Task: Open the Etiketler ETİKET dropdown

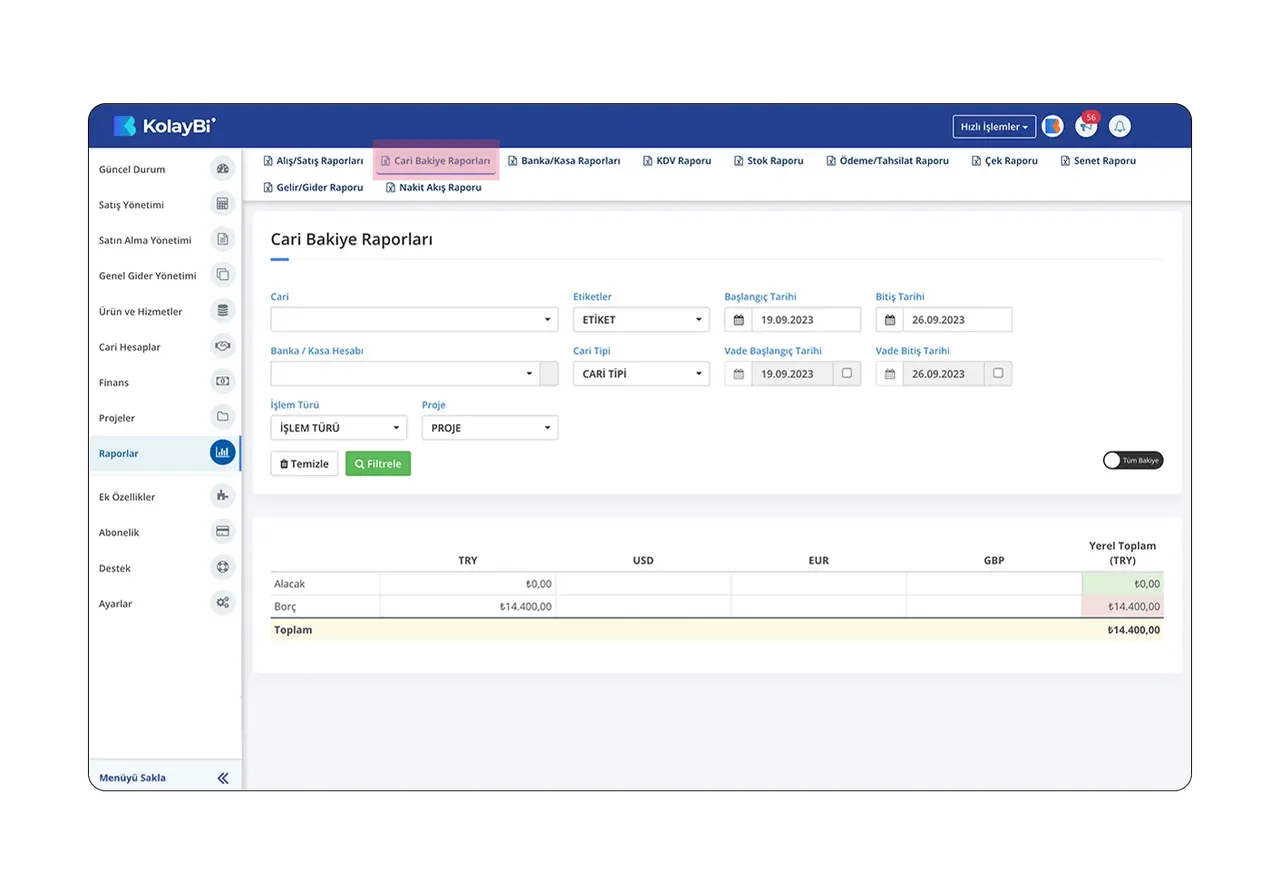Action: (x=641, y=320)
